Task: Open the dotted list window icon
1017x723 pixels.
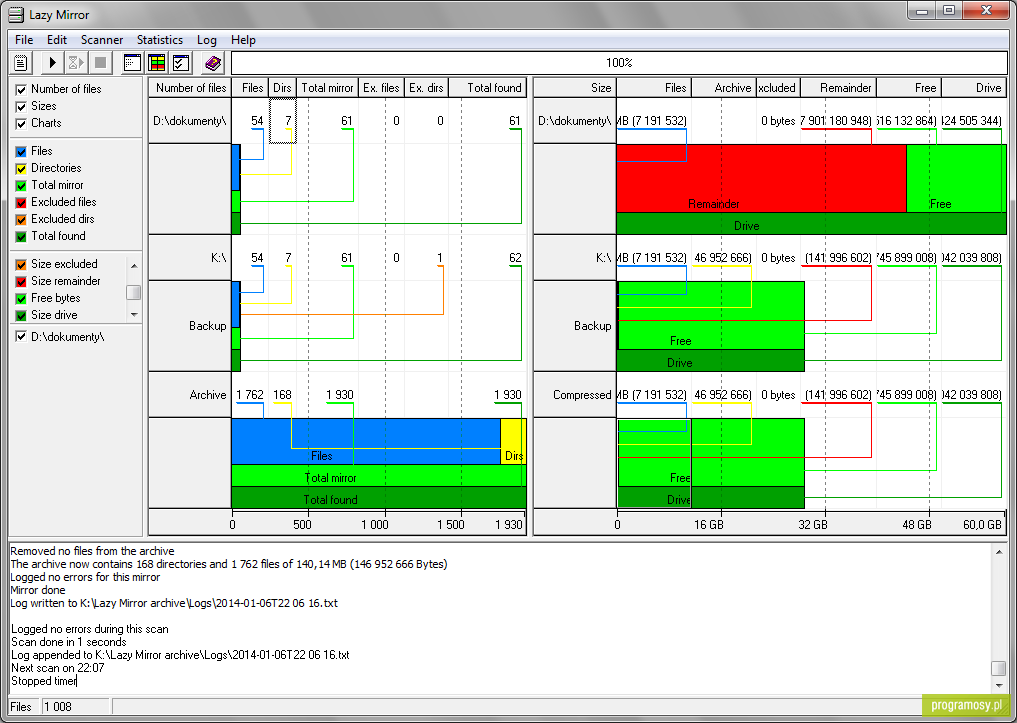Action: (x=132, y=63)
